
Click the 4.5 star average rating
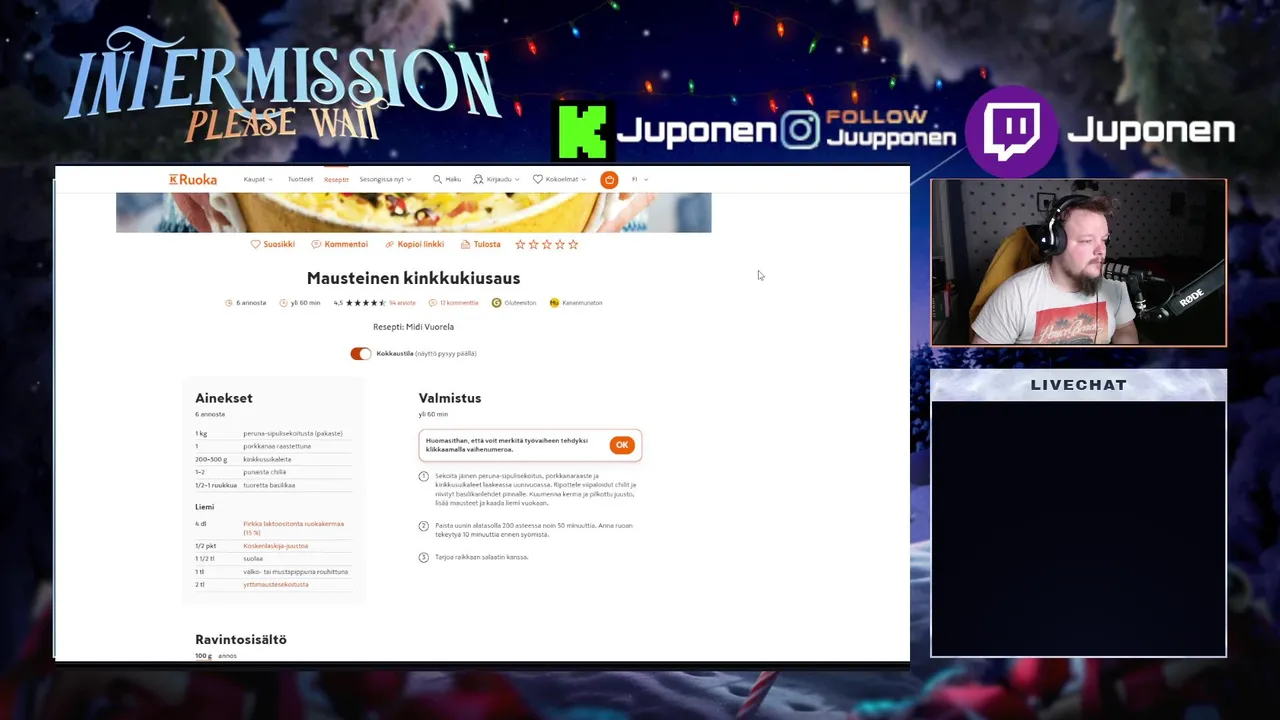360,302
